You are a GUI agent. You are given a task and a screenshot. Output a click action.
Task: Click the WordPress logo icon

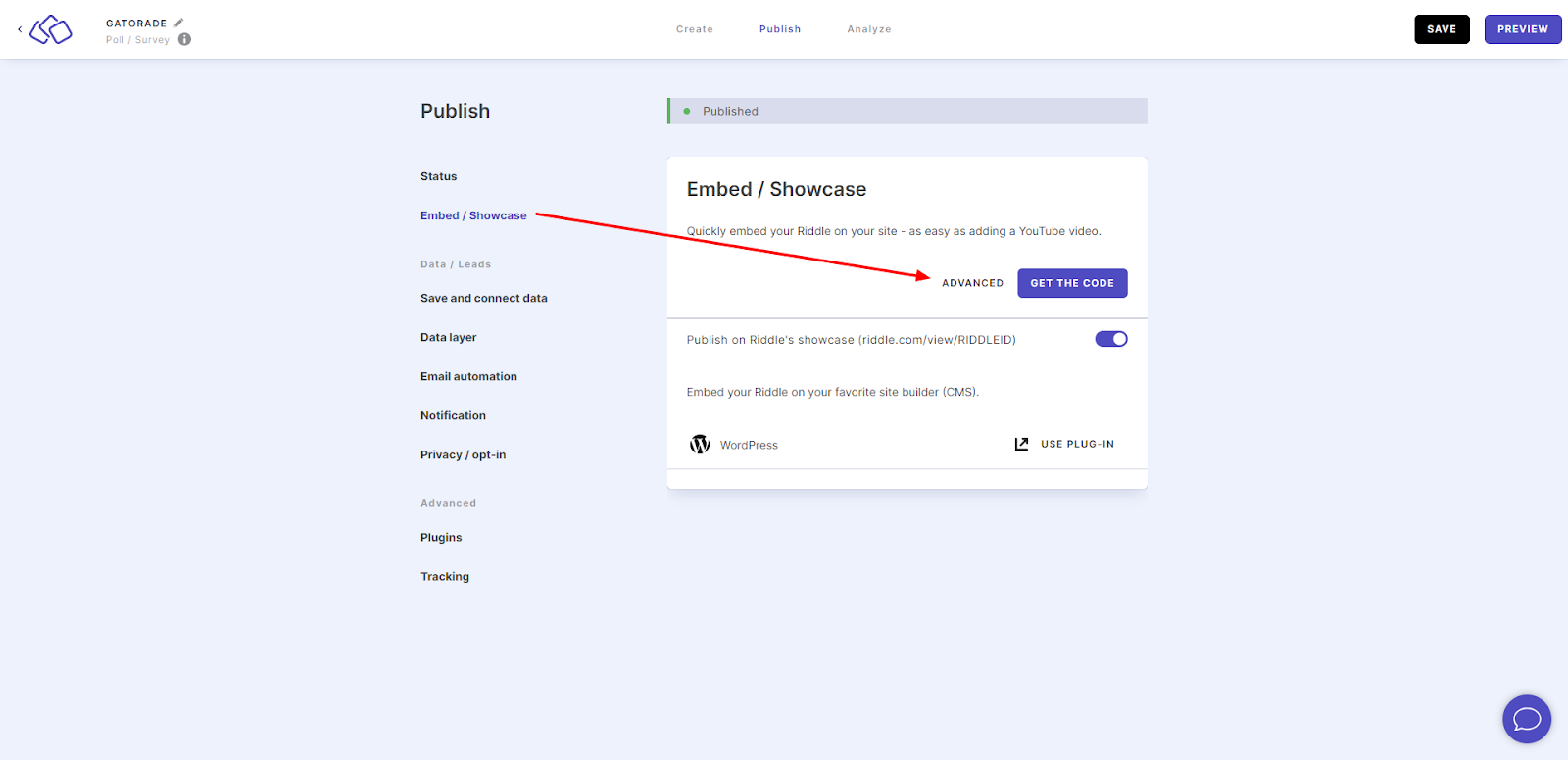pyautogui.click(x=700, y=445)
